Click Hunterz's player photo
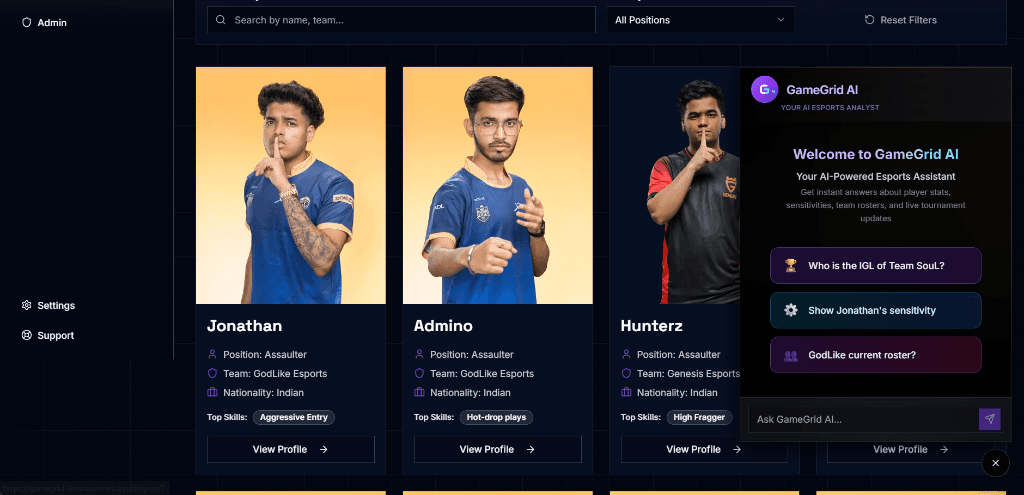Image resolution: width=1024 pixels, height=495 pixels. [x=675, y=185]
